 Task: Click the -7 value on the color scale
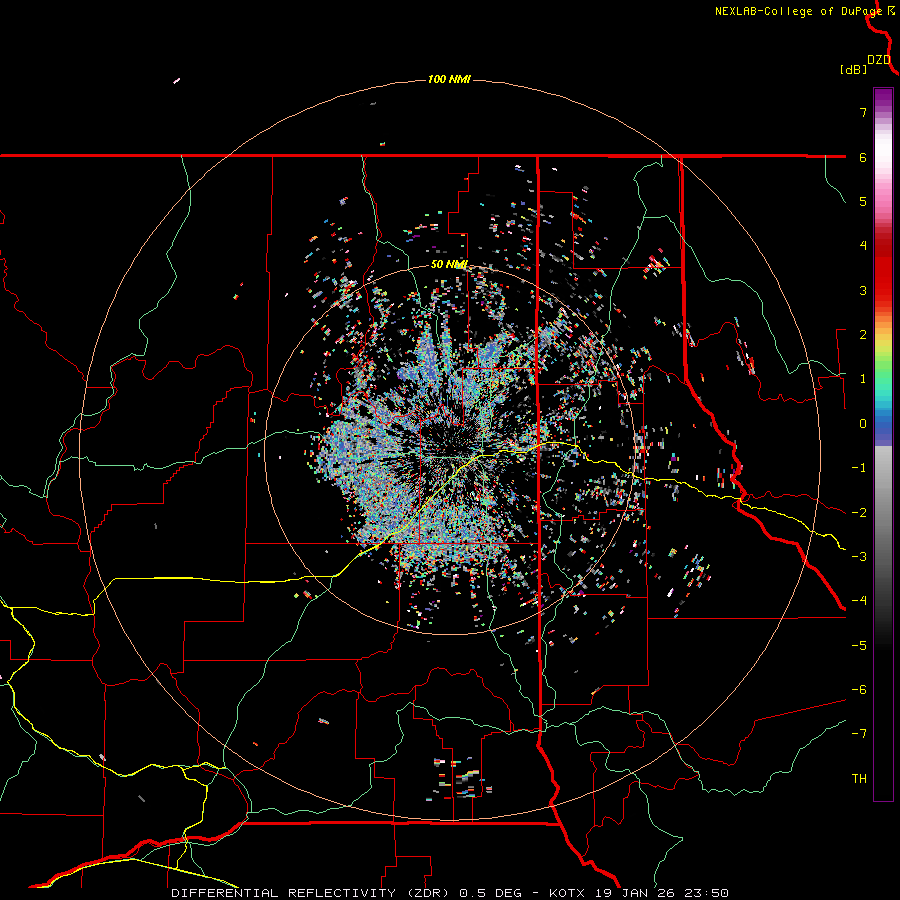[x=859, y=734]
